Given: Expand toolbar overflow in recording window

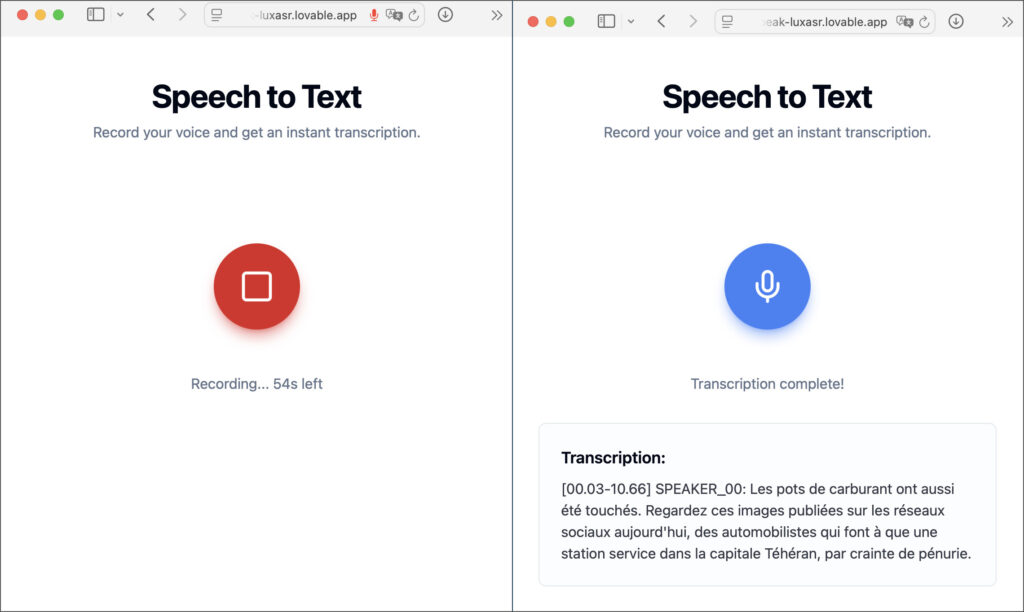Looking at the screenshot, I should tap(497, 15).
